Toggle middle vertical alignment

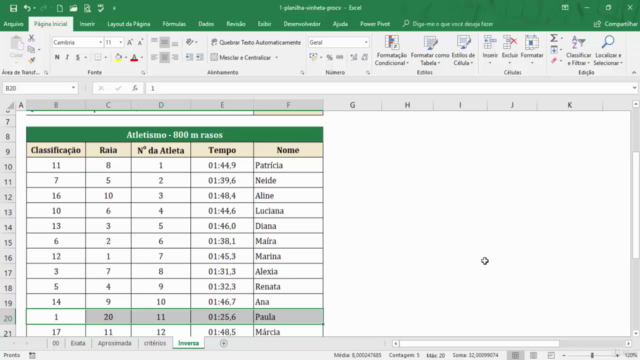164,42
